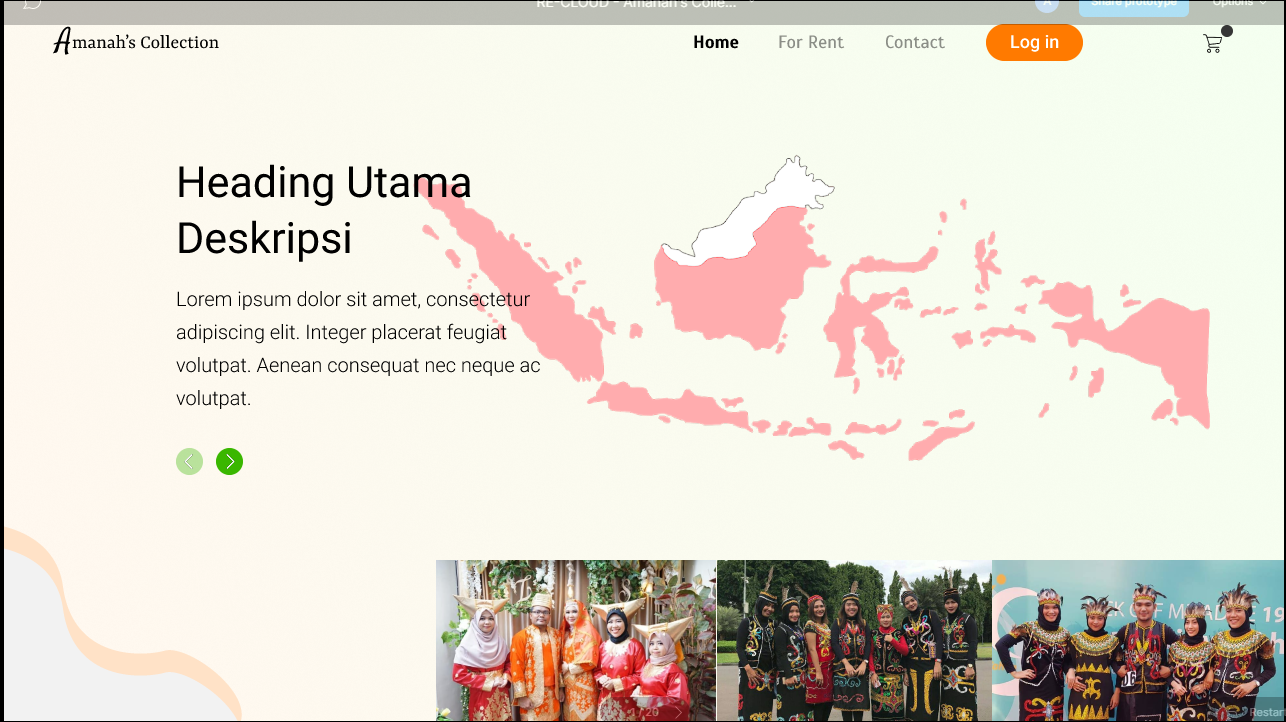The image size is (1286, 722).
Task: Click the faded previous slide arrow
Action: [189, 461]
